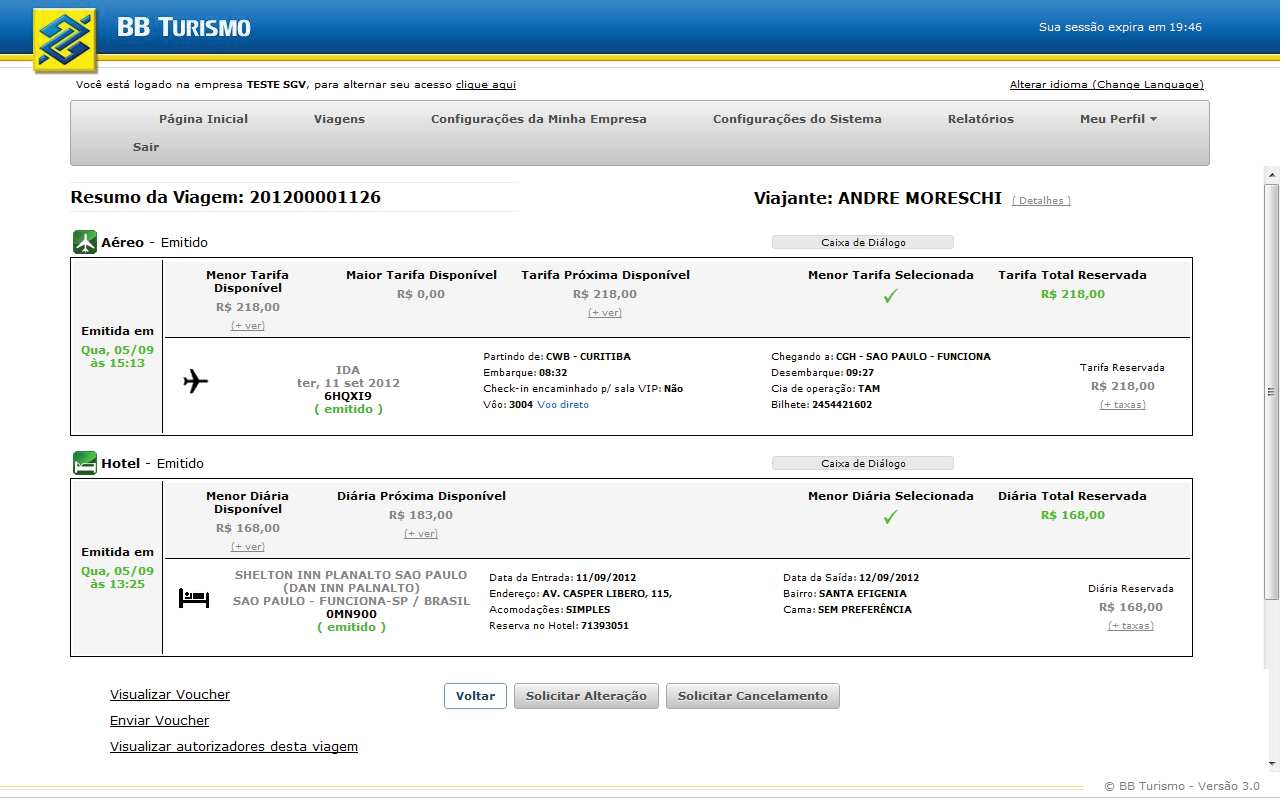This screenshot has height=800, width=1282.
Task: Open Configurações do Sistema menu
Action: click(x=797, y=119)
